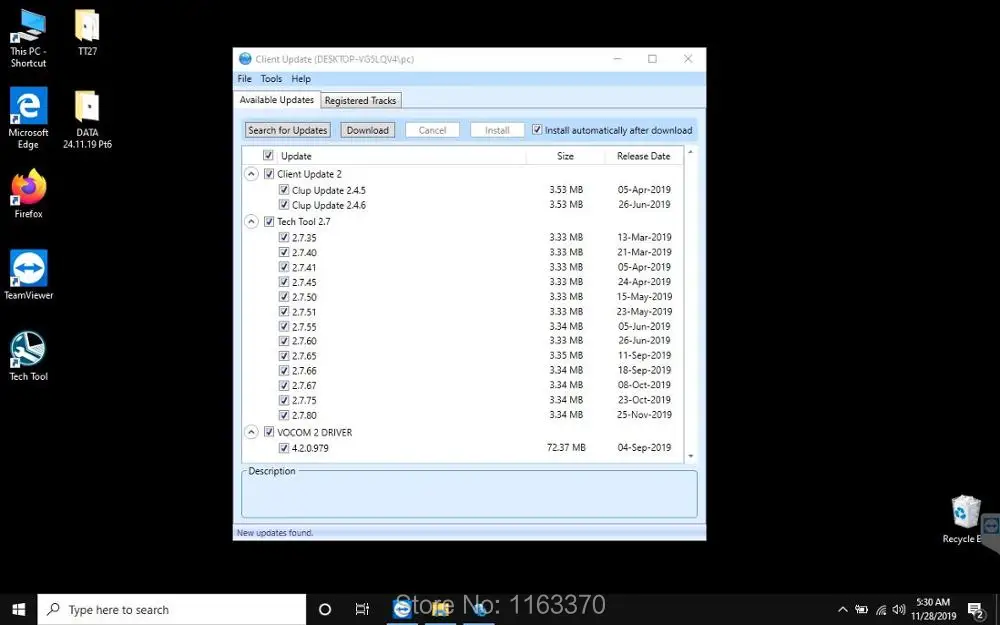
Task: Click the 72.37 MB size value
Action: (x=566, y=448)
